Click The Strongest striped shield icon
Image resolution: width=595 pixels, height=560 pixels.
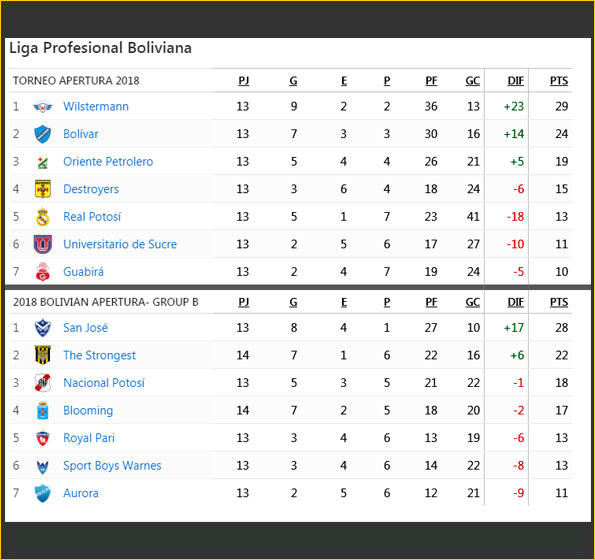coord(43,355)
